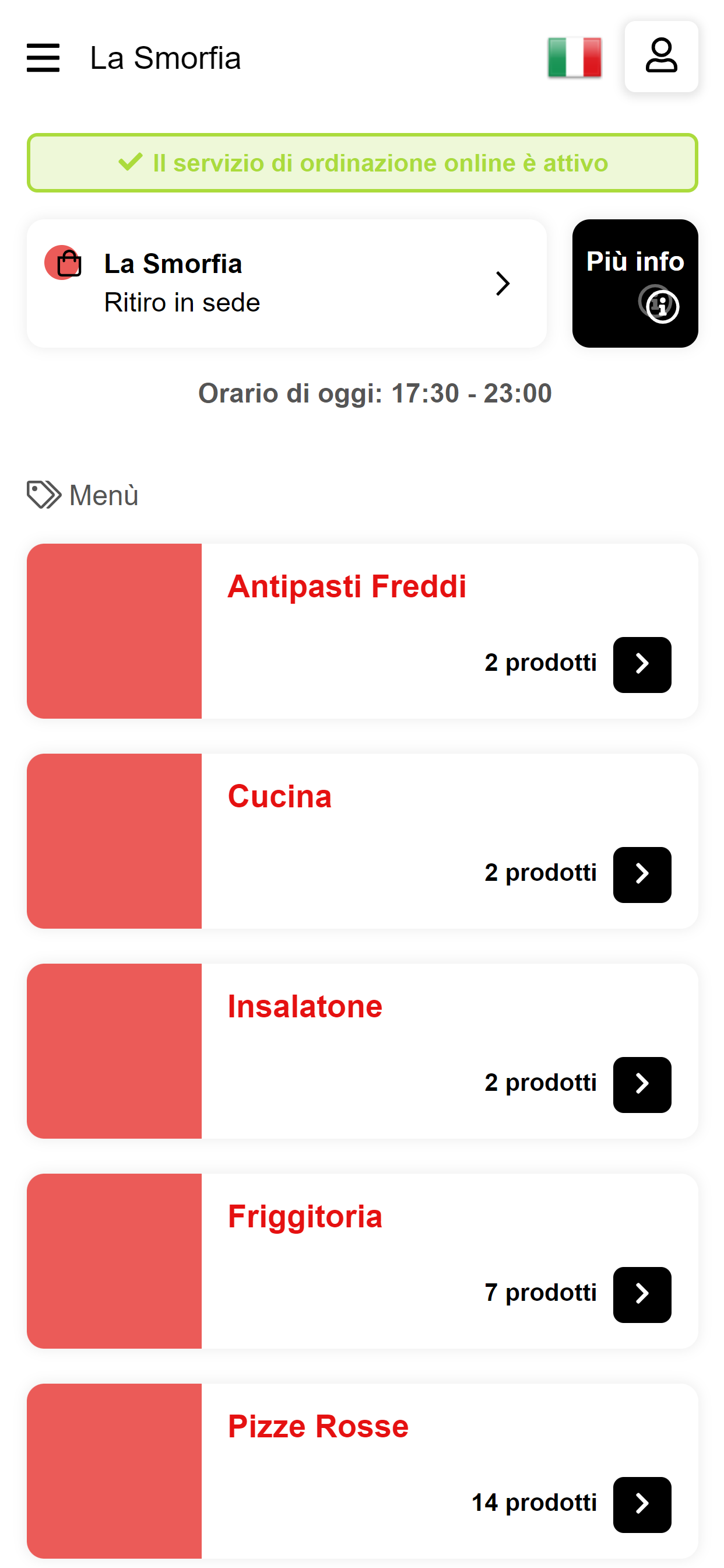Select the Antipasti Freddi category title
Screen dimensions: 724x1568
coord(347,587)
